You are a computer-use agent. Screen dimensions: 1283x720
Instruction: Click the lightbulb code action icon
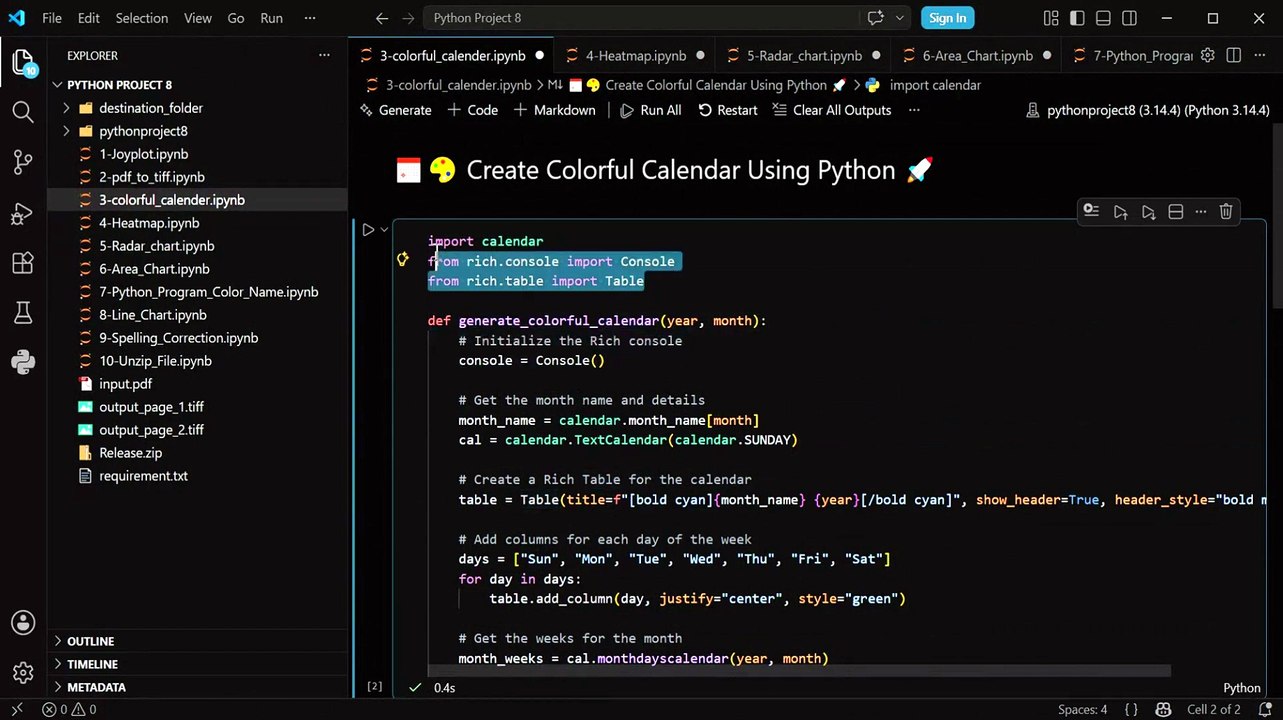(402, 260)
